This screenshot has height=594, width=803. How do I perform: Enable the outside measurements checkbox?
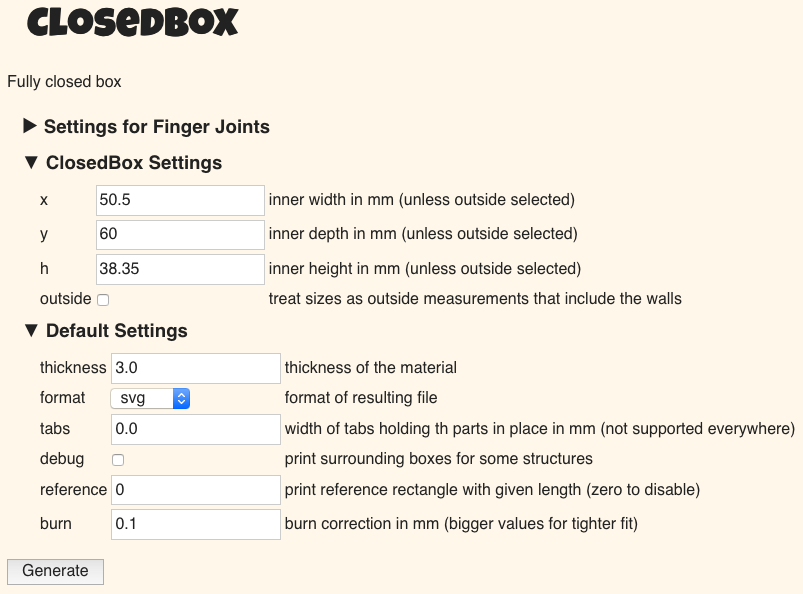103,299
